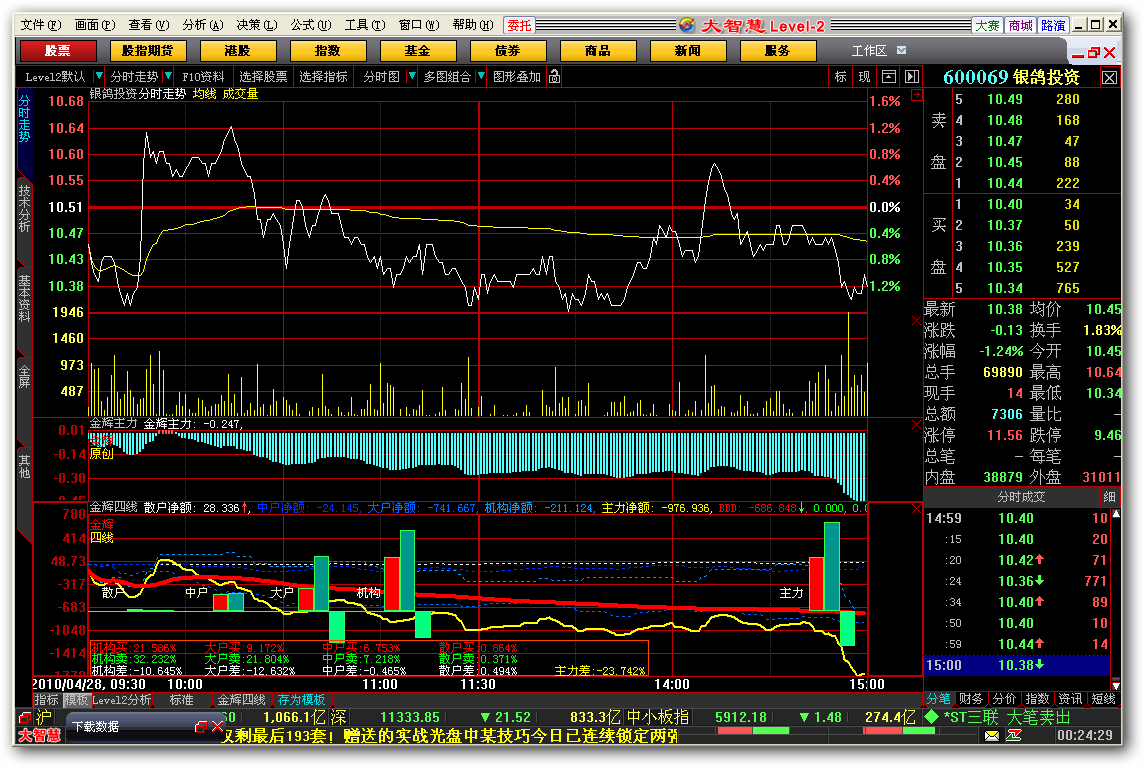Image resolution: width=1144 pixels, height=767 pixels.
Task: Open the 分时图 dropdown arrow
Action: [412, 77]
